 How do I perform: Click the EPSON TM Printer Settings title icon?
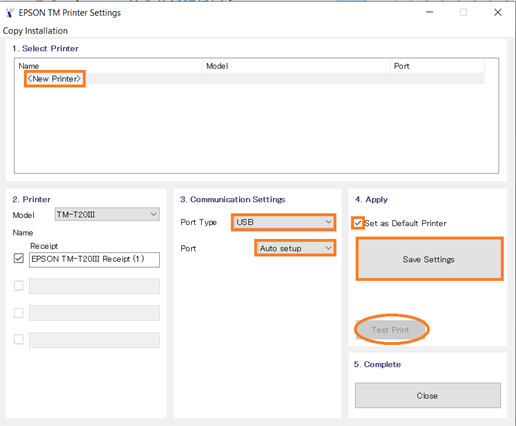tap(10, 13)
